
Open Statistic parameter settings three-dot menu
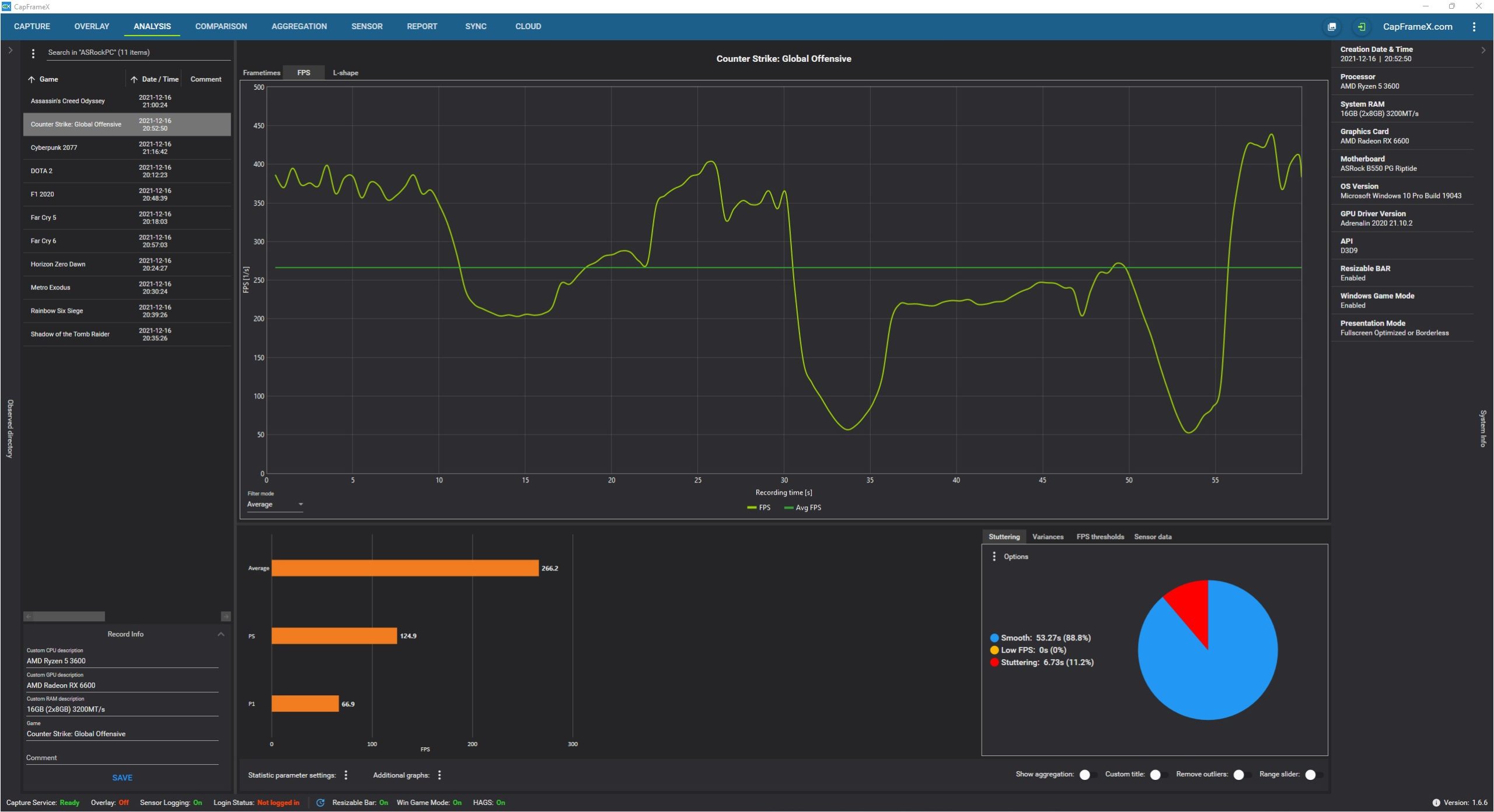coord(346,775)
